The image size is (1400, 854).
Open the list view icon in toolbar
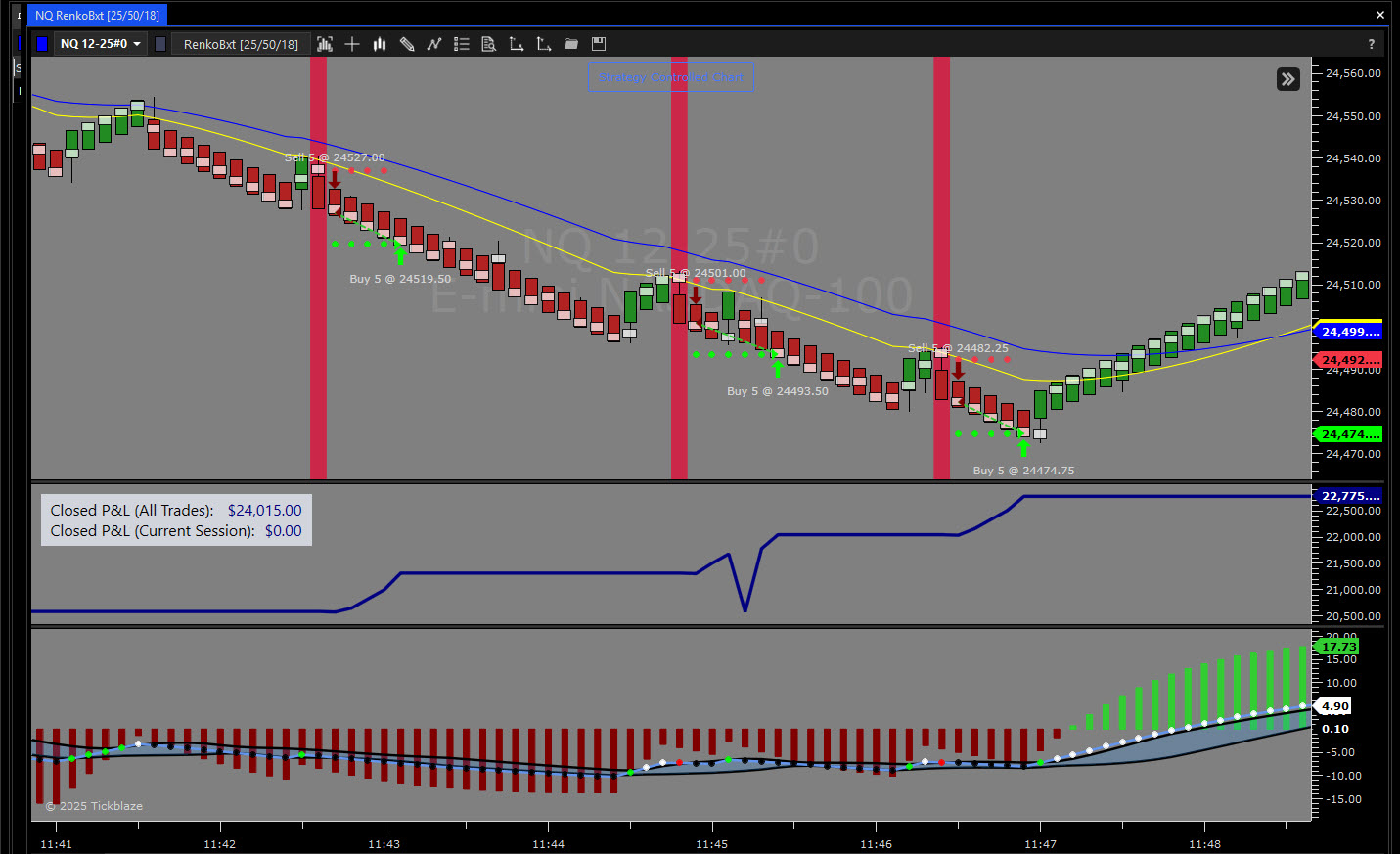pyautogui.click(x=462, y=44)
